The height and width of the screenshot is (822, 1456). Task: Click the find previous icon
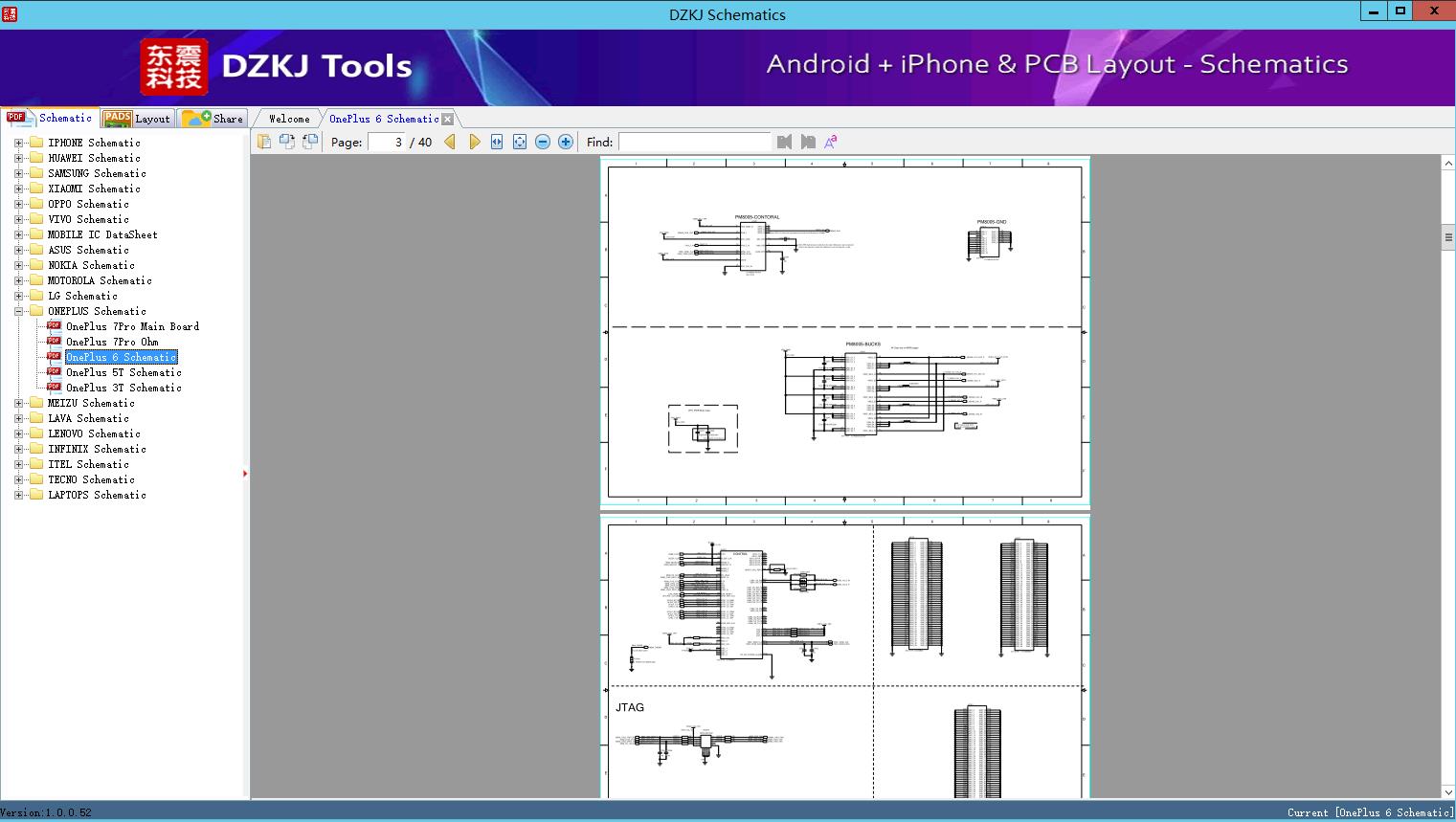785,142
